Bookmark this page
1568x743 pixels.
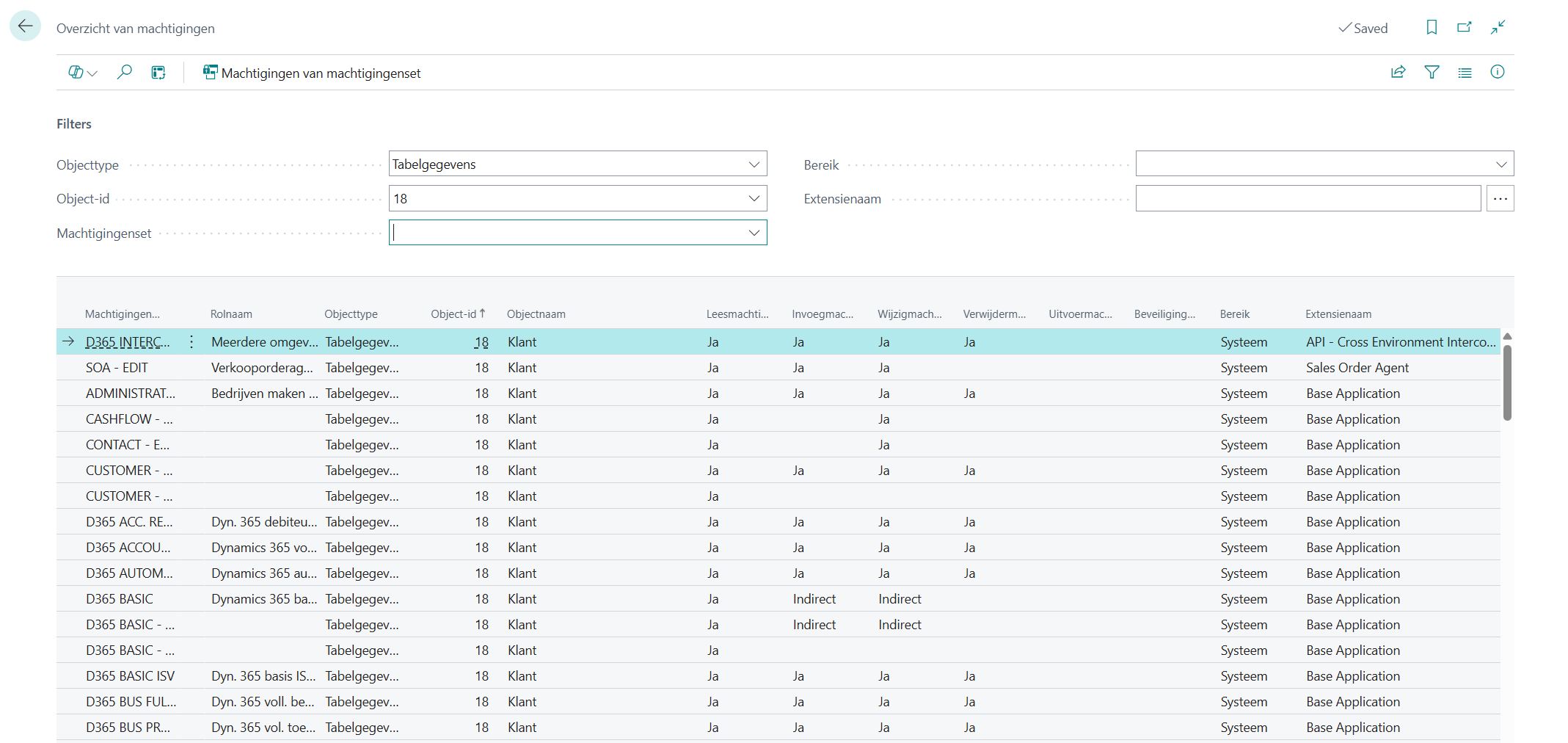point(1432,27)
